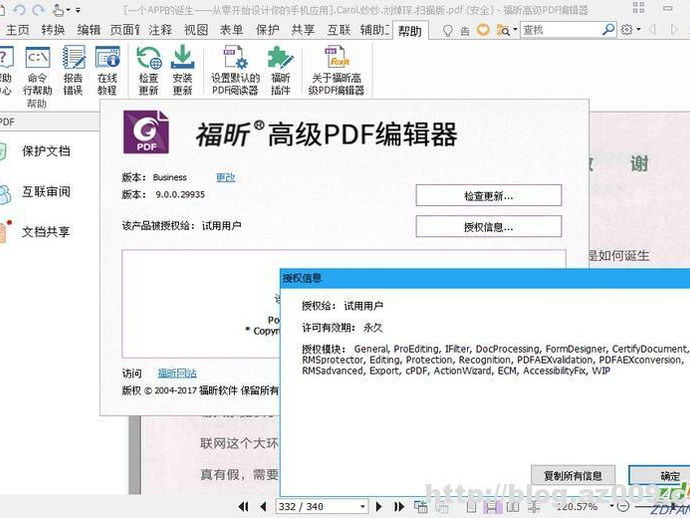
Task: Click the undo arrow in quick access toolbar
Action: 19,9
